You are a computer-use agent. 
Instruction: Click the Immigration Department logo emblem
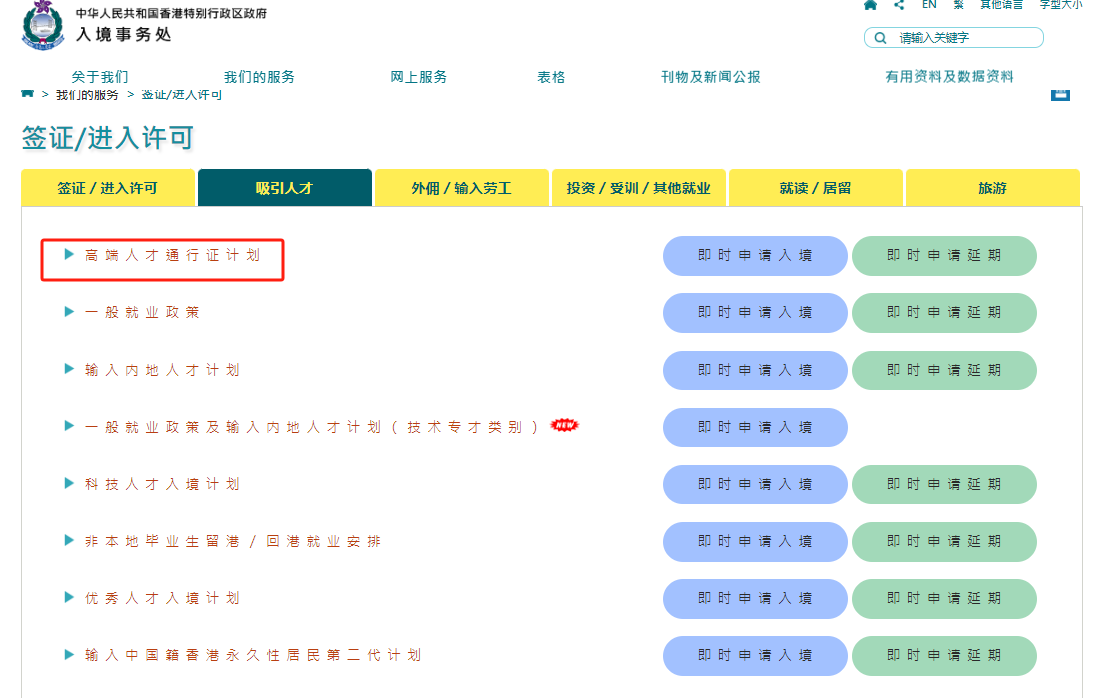pyautogui.click(x=41, y=24)
